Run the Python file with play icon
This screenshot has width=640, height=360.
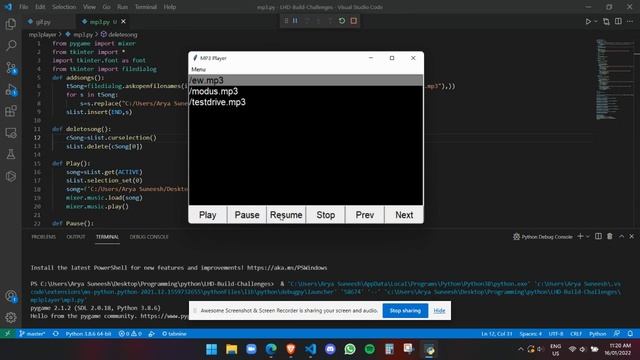tap(588, 21)
